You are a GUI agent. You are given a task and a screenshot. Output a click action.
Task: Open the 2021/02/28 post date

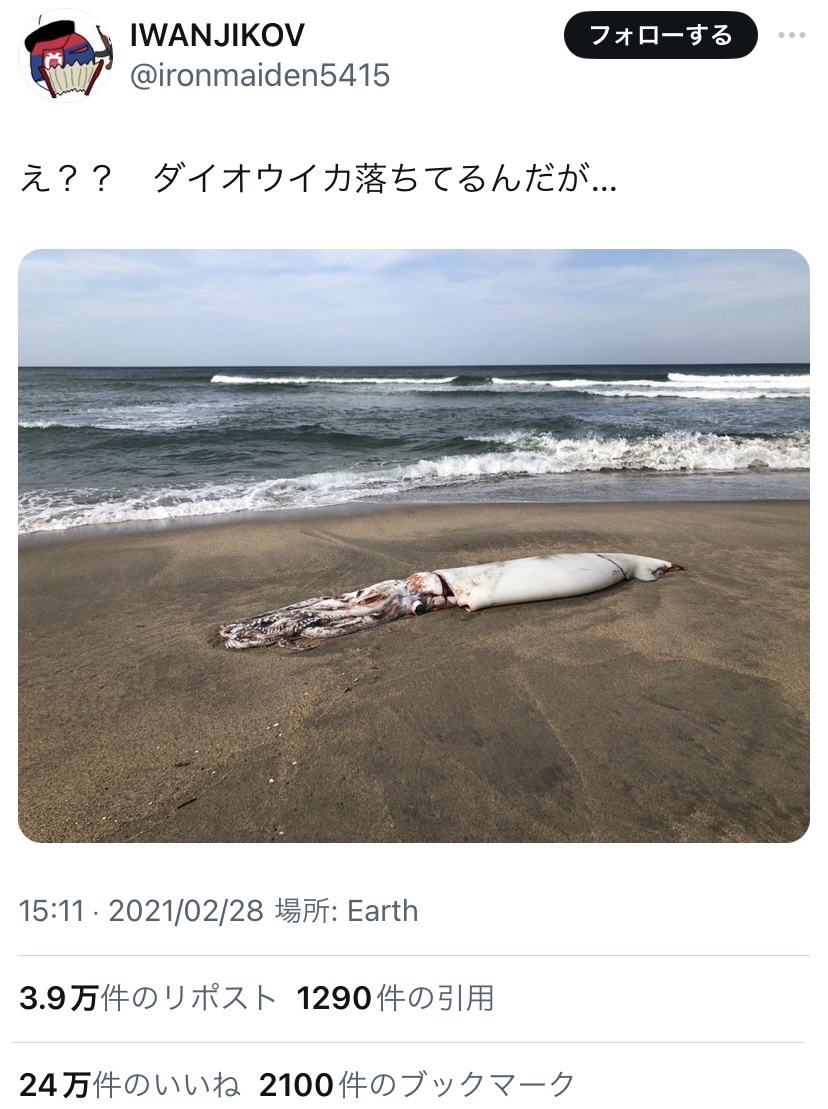(x=186, y=911)
